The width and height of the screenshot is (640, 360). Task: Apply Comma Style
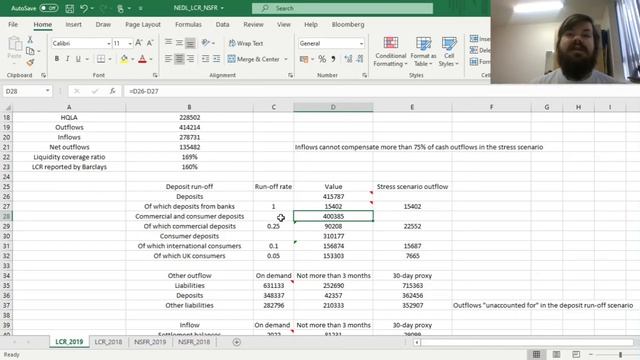(333, 59)
